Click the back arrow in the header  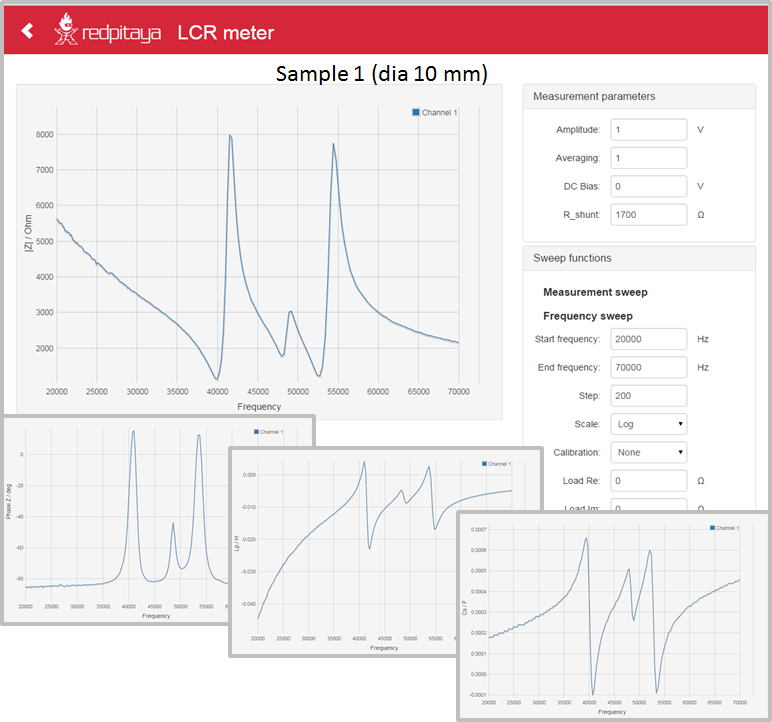click(27, 31)
